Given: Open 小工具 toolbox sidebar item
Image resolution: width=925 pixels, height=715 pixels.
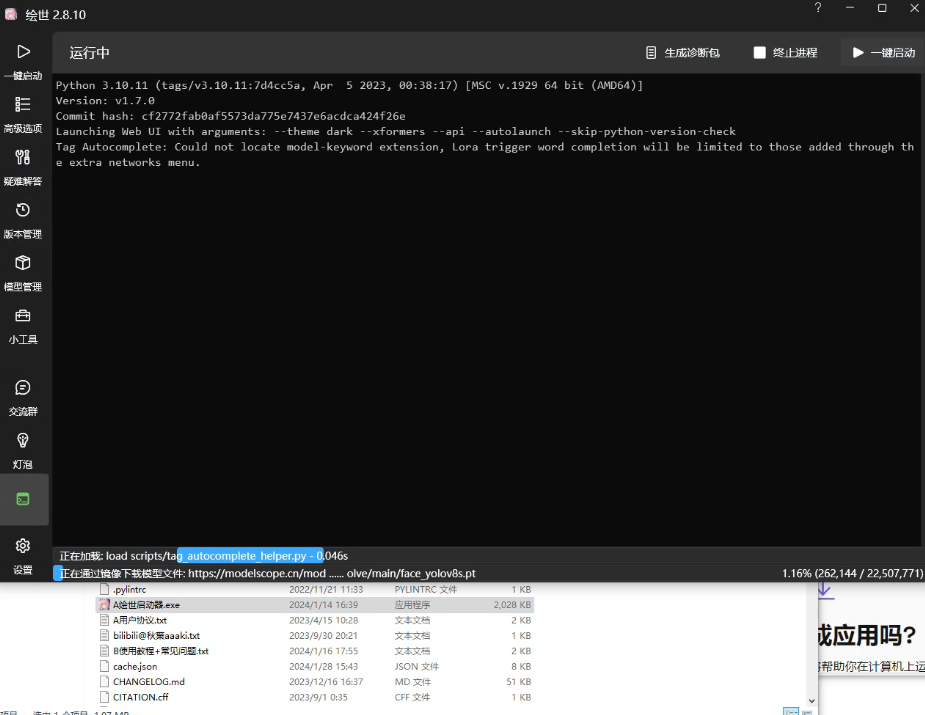Looking at the screenshot, I should click(23, 326).
